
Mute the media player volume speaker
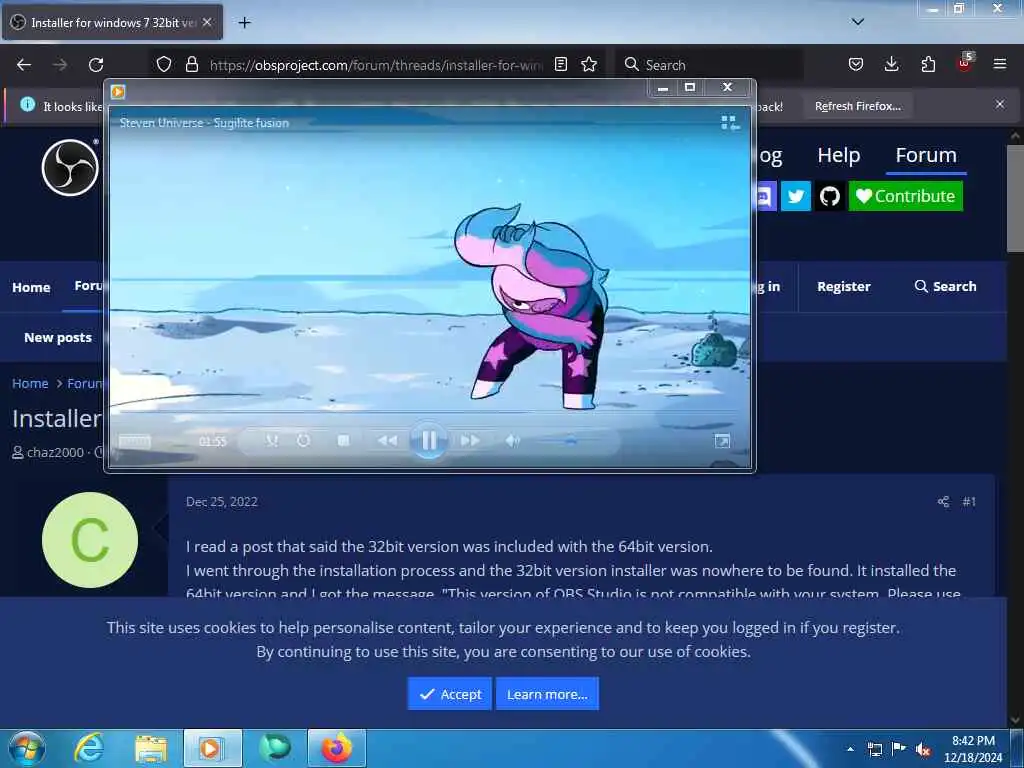click(x=513, y=441)
